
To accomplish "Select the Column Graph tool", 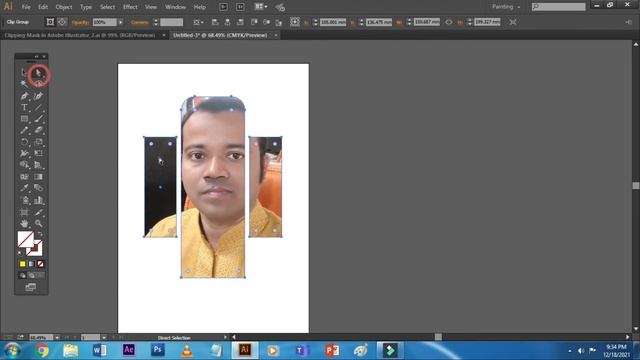I will point(38,200).
